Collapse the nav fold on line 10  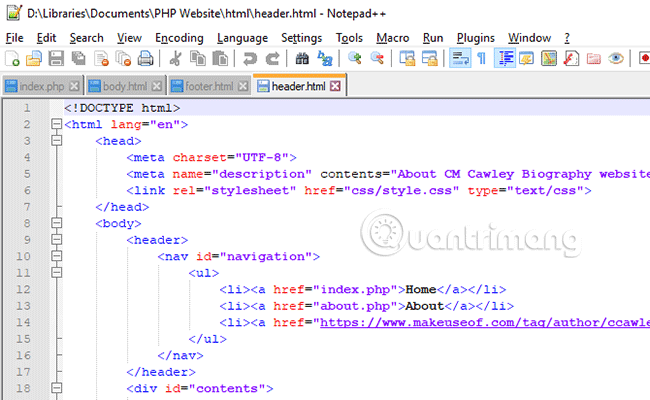point(56,256)
